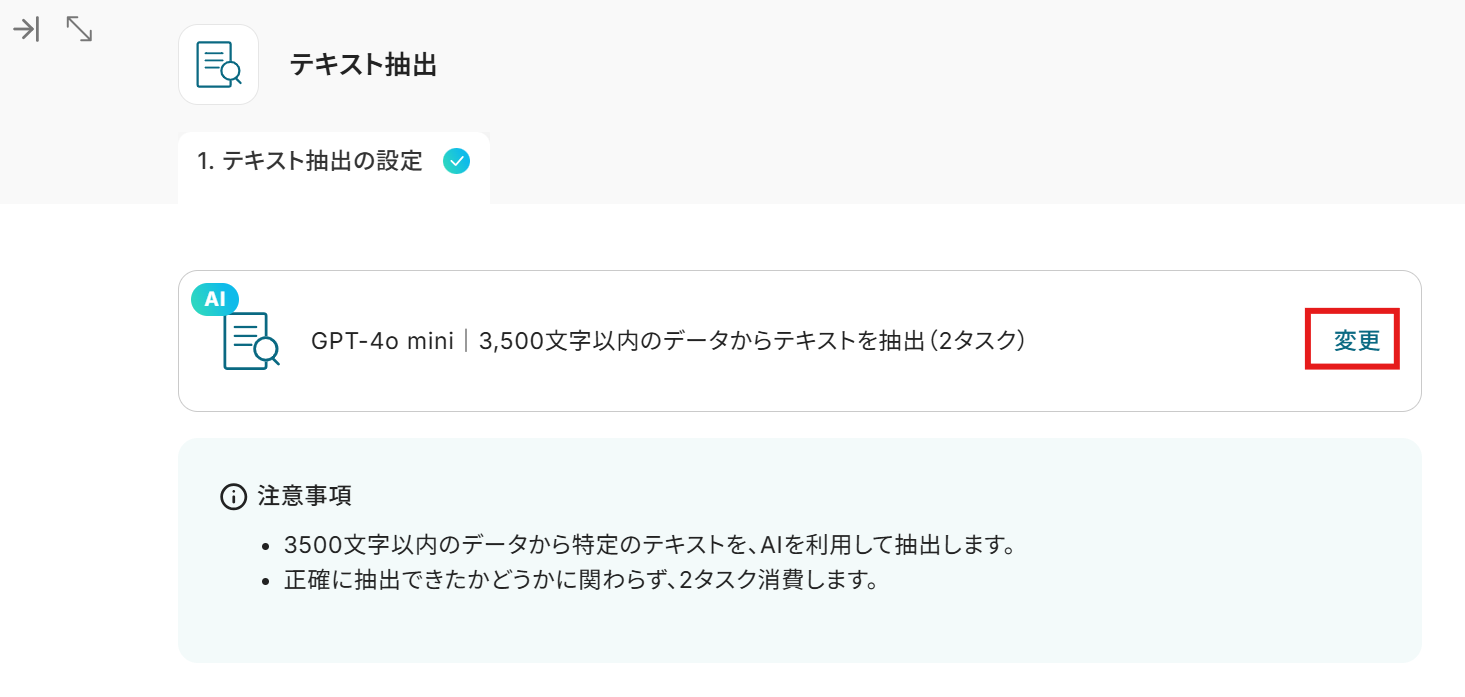
Task: Click the gray header area beside the title
Action: [x=900, y=66]
